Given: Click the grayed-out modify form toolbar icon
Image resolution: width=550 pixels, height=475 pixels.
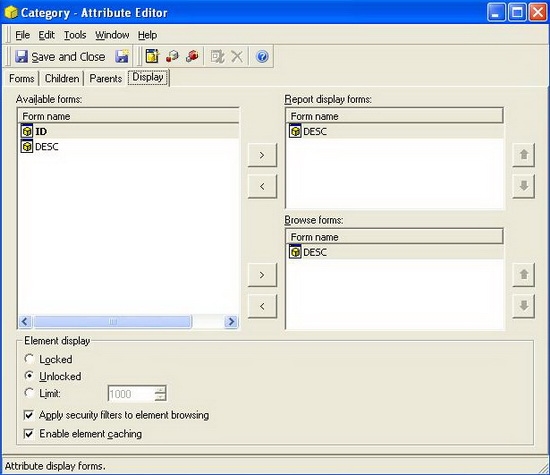Looking at the screenshot, I should (217, 56).
